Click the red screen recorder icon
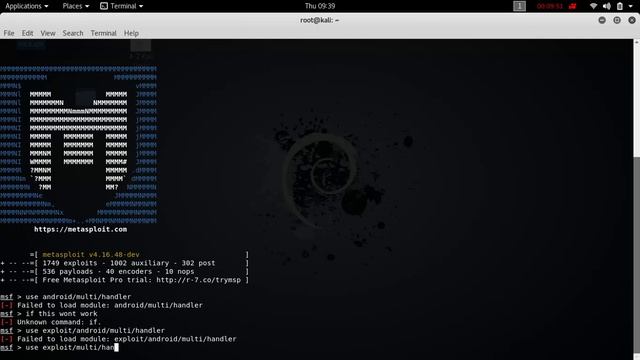 (573, 6)
